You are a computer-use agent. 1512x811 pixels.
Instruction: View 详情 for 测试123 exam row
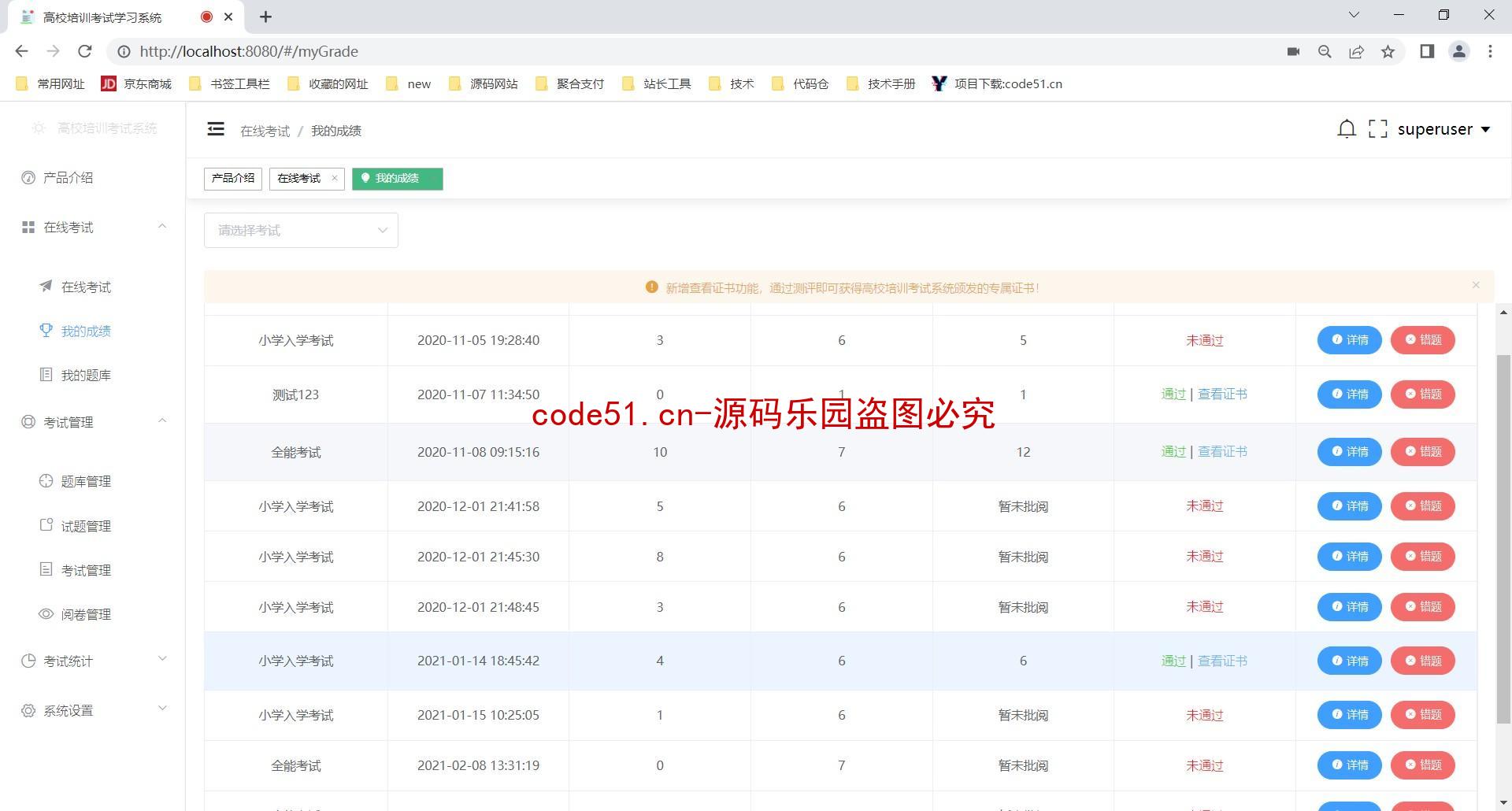[1350, 394]
